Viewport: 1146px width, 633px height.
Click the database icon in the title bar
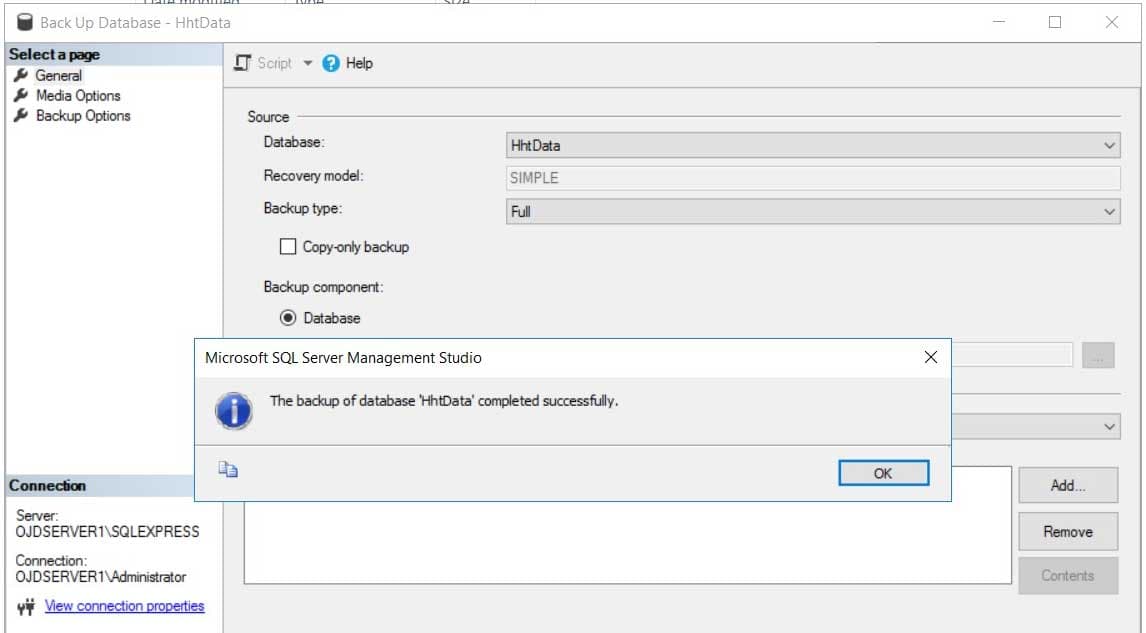(25, 22)
